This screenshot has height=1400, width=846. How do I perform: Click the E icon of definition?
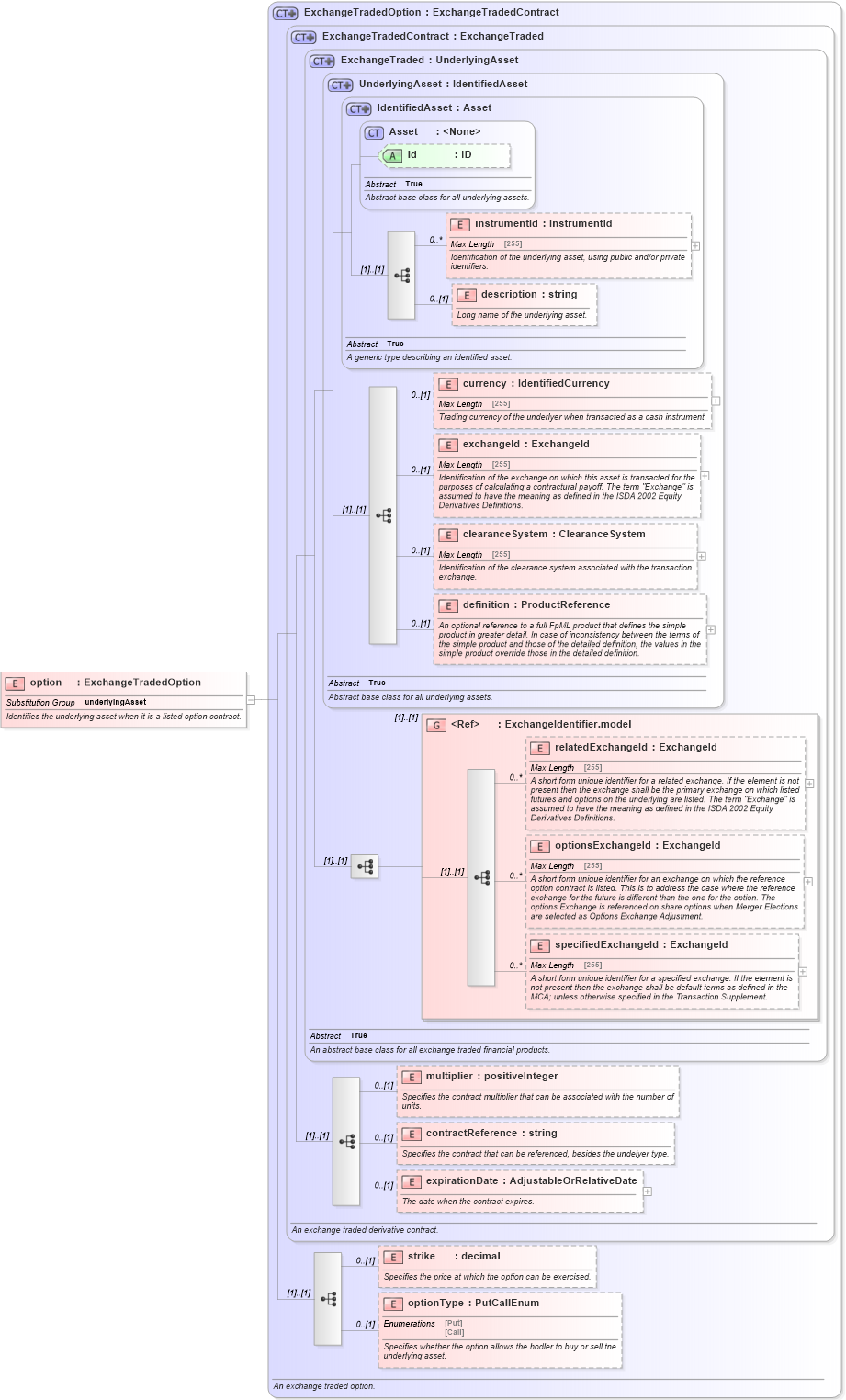point(448,605)
